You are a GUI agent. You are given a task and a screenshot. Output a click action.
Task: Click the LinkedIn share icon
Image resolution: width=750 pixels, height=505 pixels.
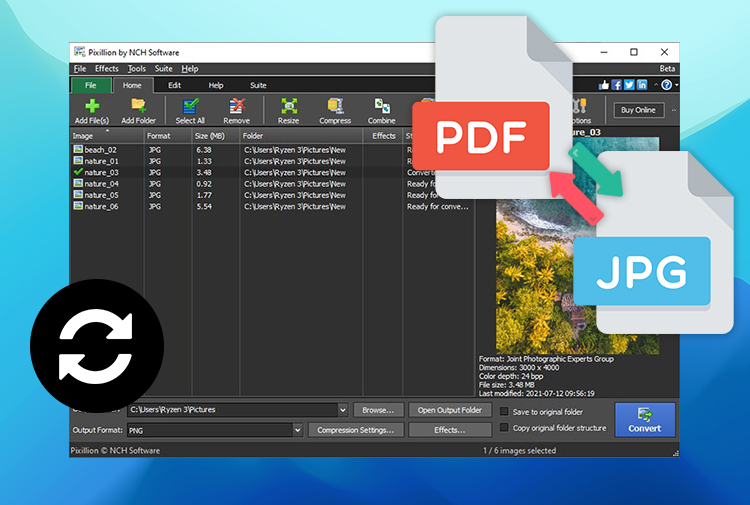(641, 85)
